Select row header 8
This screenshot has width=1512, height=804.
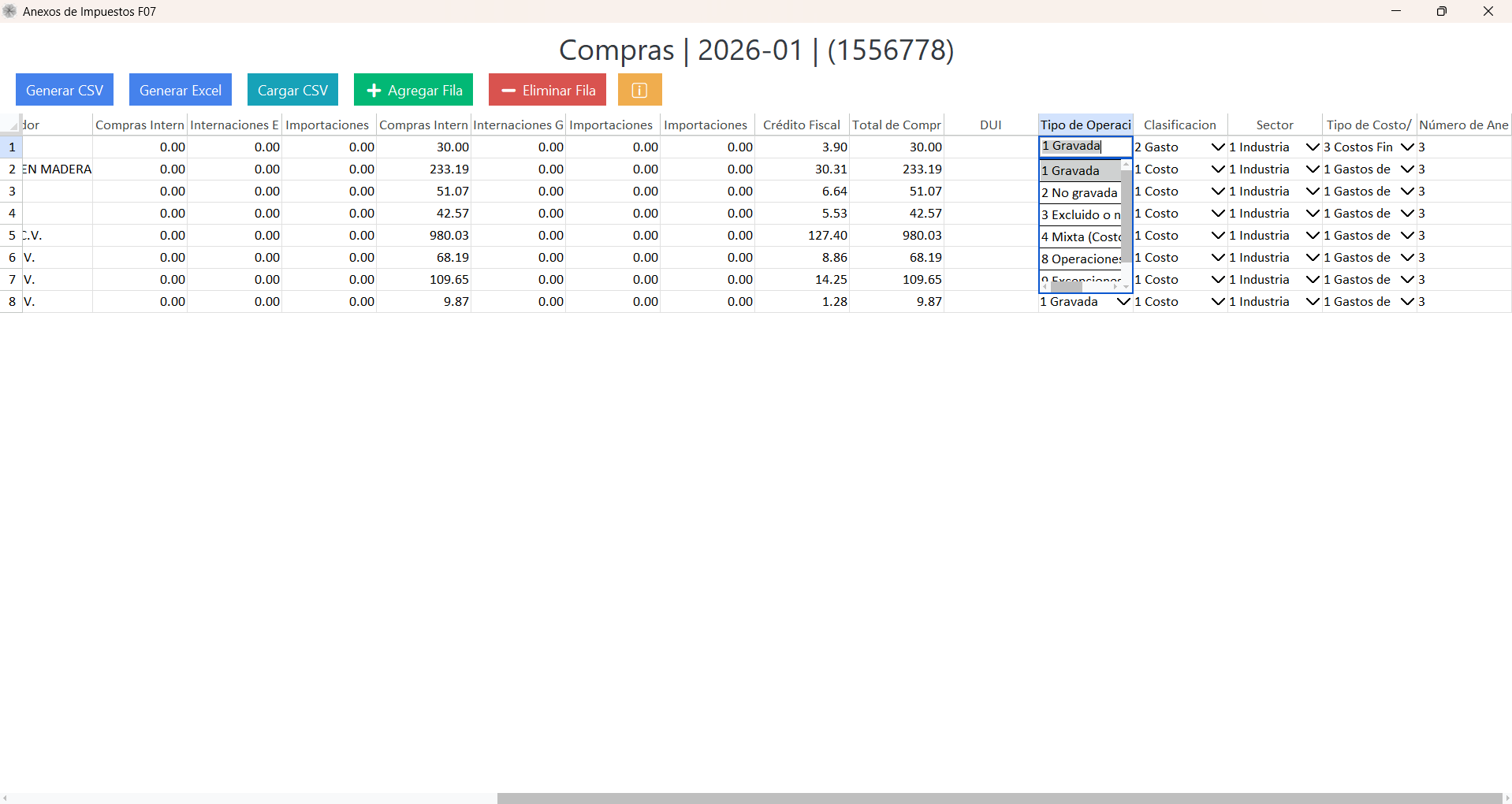click(x=11, y=302)
